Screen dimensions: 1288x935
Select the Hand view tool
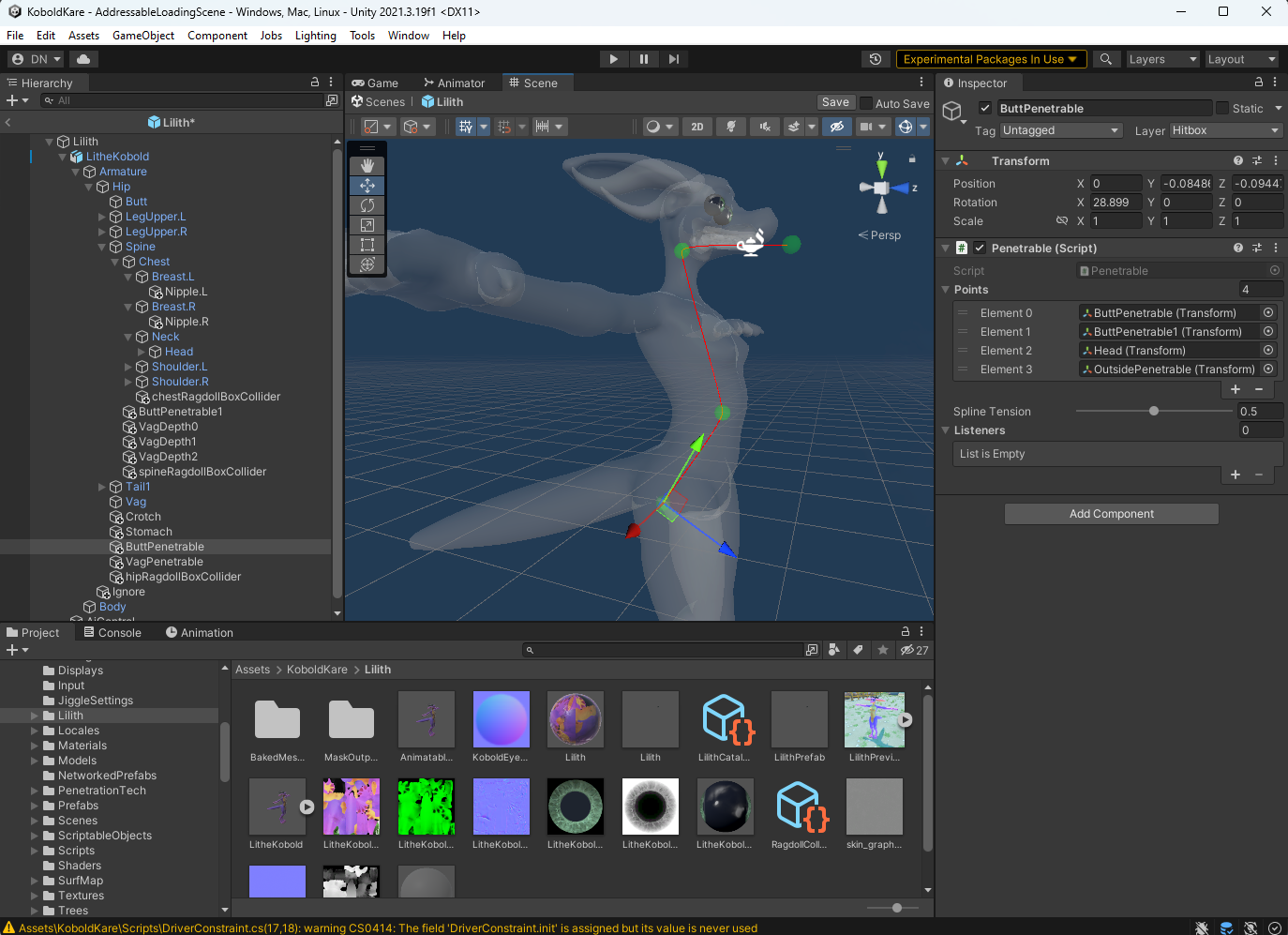point(367,166)
